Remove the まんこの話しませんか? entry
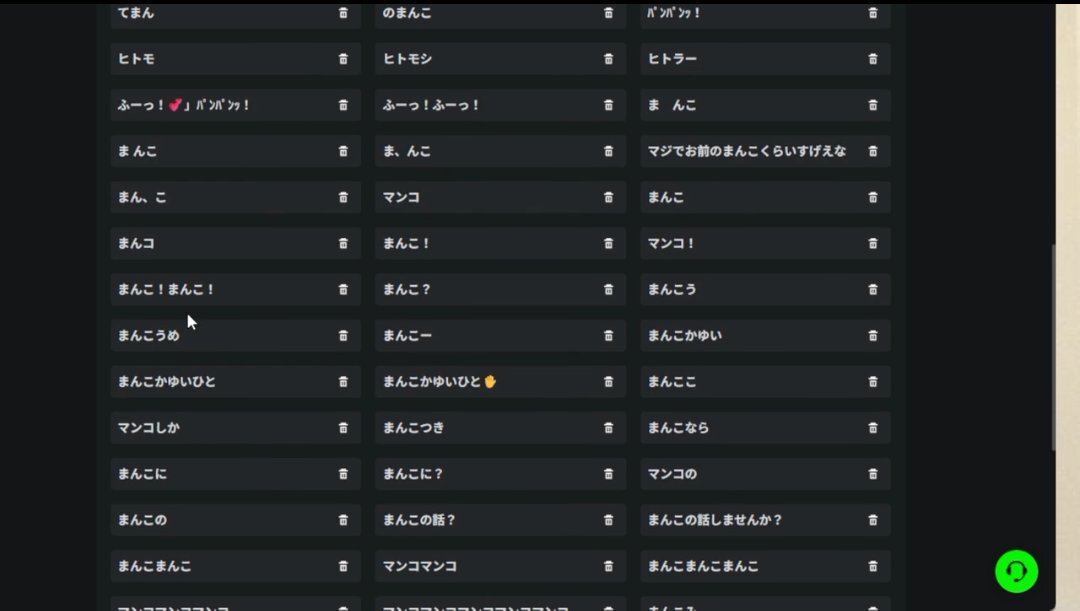This screenshot has height=611, width=1080. pyautogui.click(x=873, y=520)
